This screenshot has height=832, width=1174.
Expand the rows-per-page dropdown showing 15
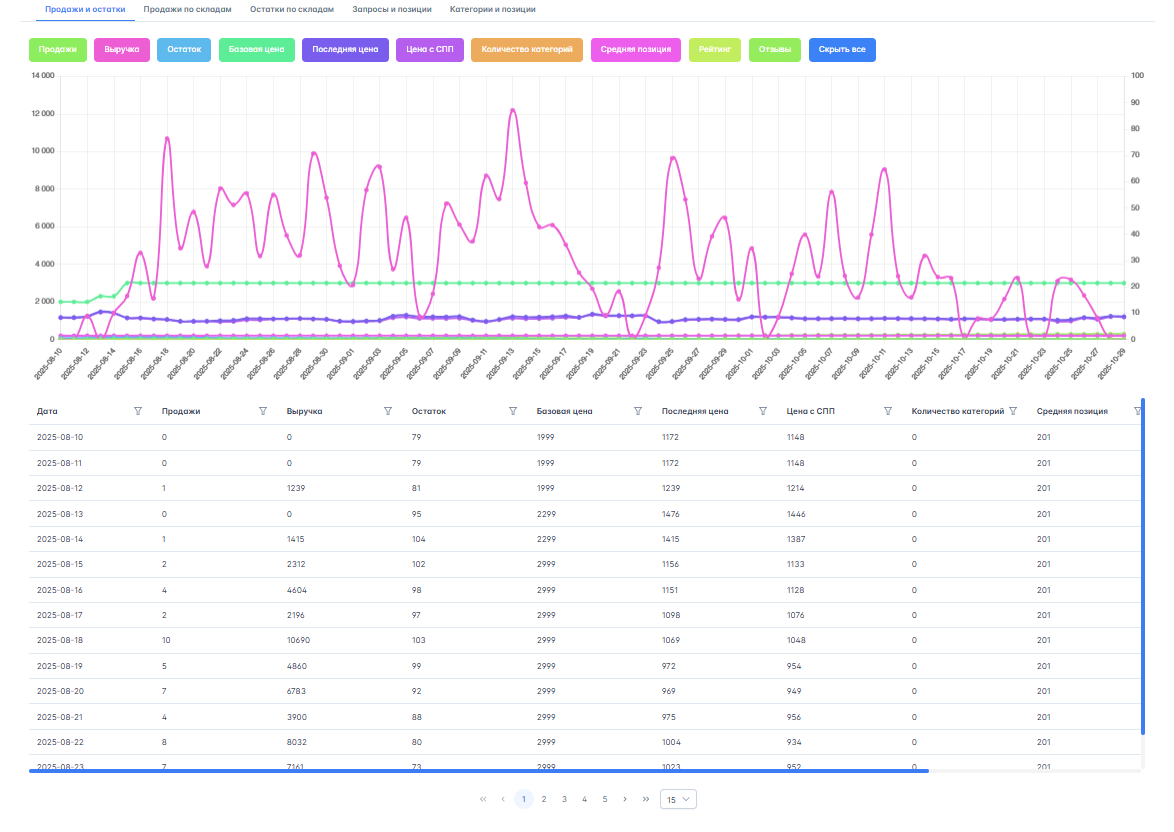click(678, 799)
